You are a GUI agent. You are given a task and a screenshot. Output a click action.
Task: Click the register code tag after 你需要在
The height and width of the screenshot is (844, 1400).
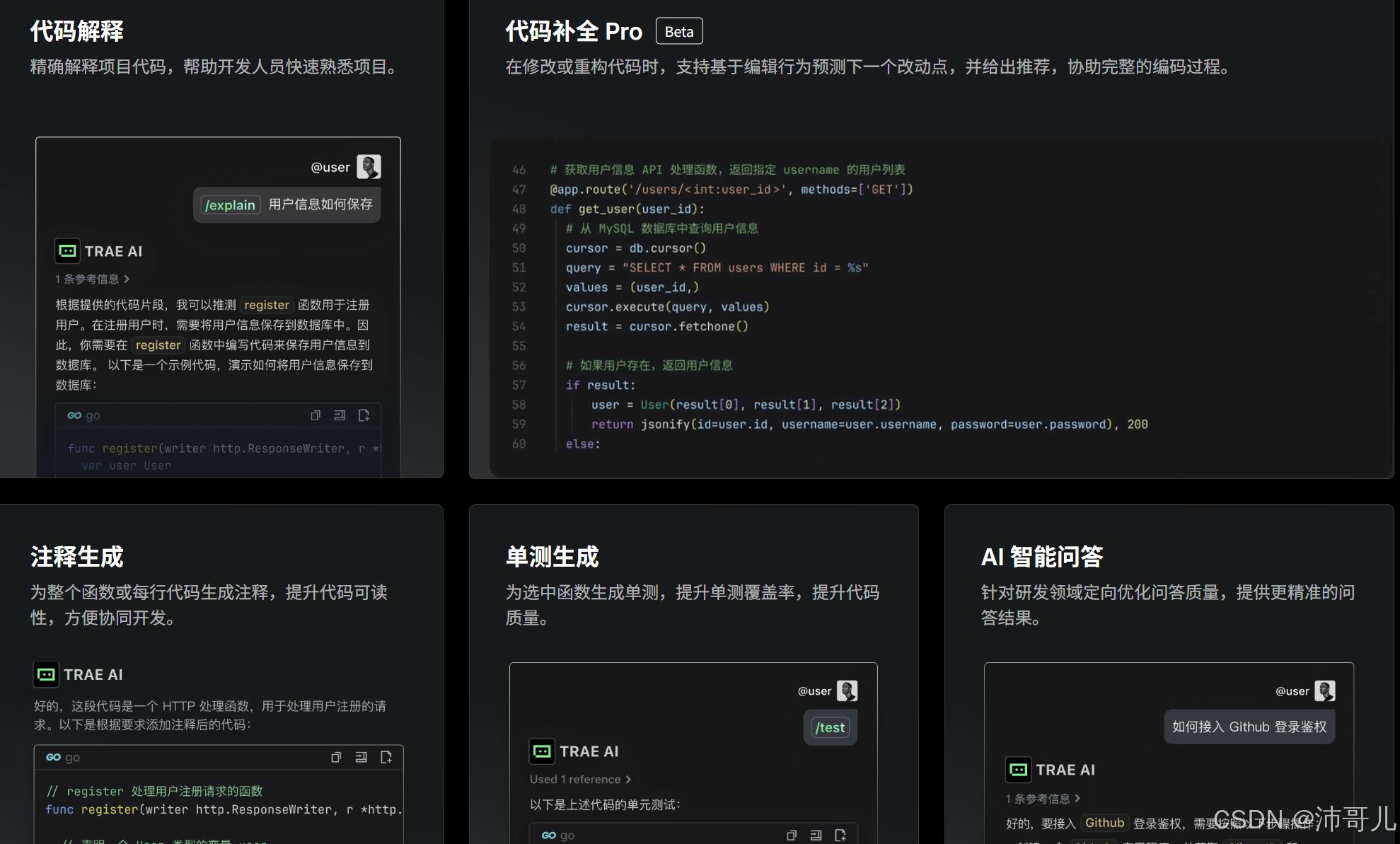point(158,345)
